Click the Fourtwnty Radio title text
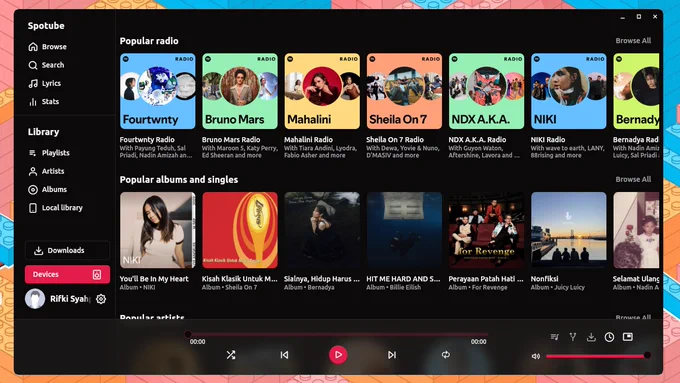The height and width of the screenshot is (383, 680). [x=147, y=140]
